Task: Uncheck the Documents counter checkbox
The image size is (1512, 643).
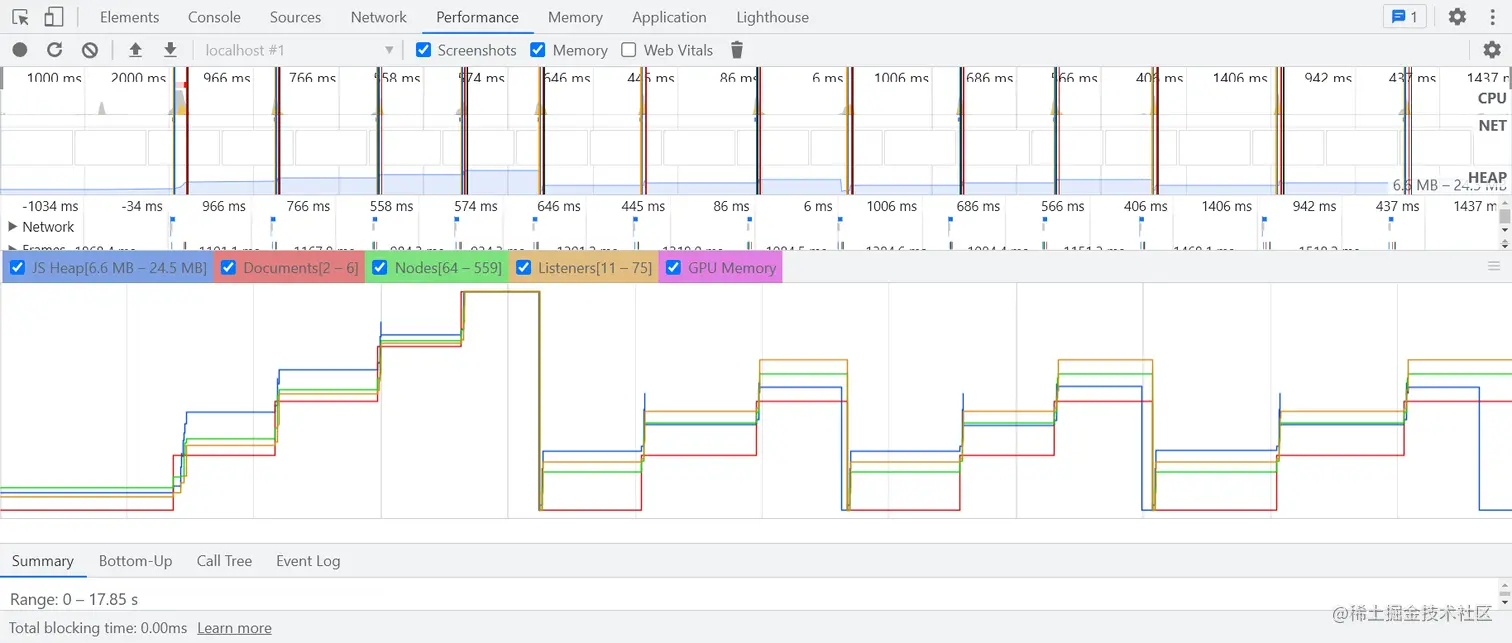Action: click(x=229, y=268)
